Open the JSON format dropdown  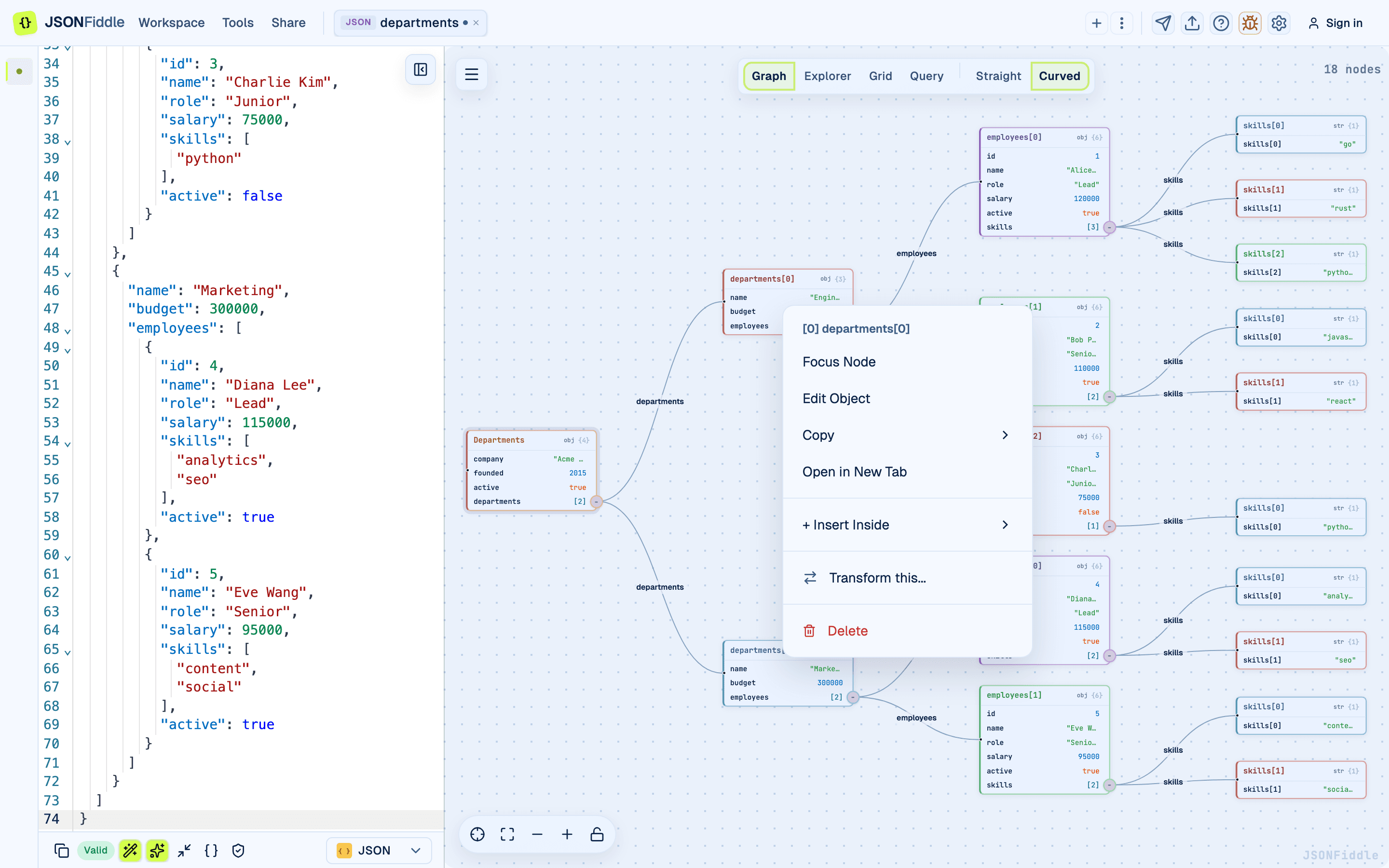[379, 850]
